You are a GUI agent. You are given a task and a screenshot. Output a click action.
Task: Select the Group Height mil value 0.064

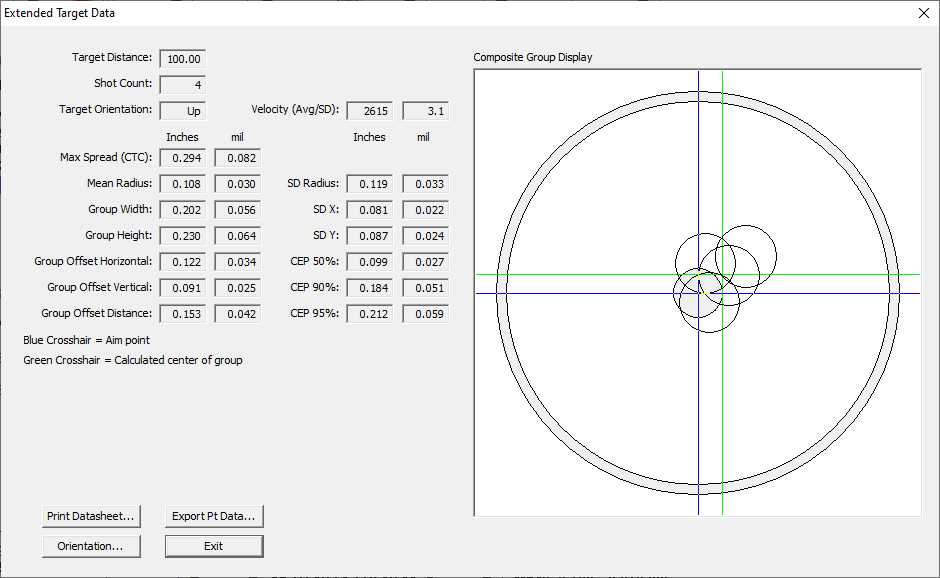click(237, 236)
